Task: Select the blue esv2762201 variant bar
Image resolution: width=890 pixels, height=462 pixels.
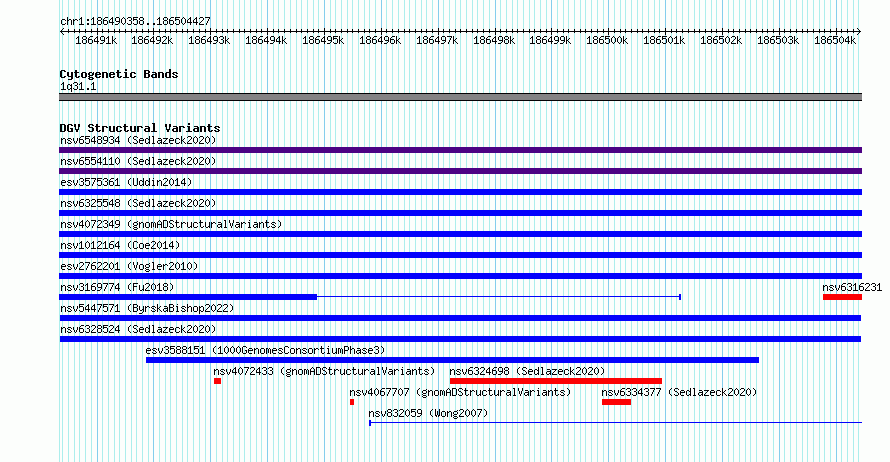Action: [x=460, y=276]
